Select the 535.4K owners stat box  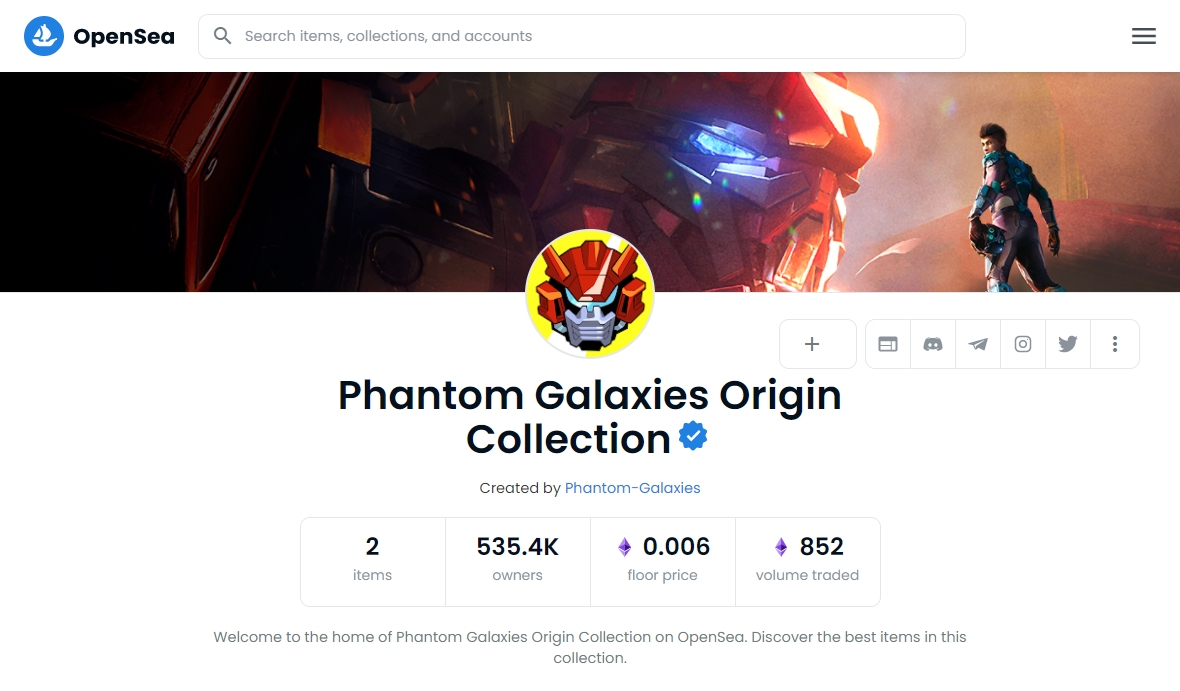point(518,562)
